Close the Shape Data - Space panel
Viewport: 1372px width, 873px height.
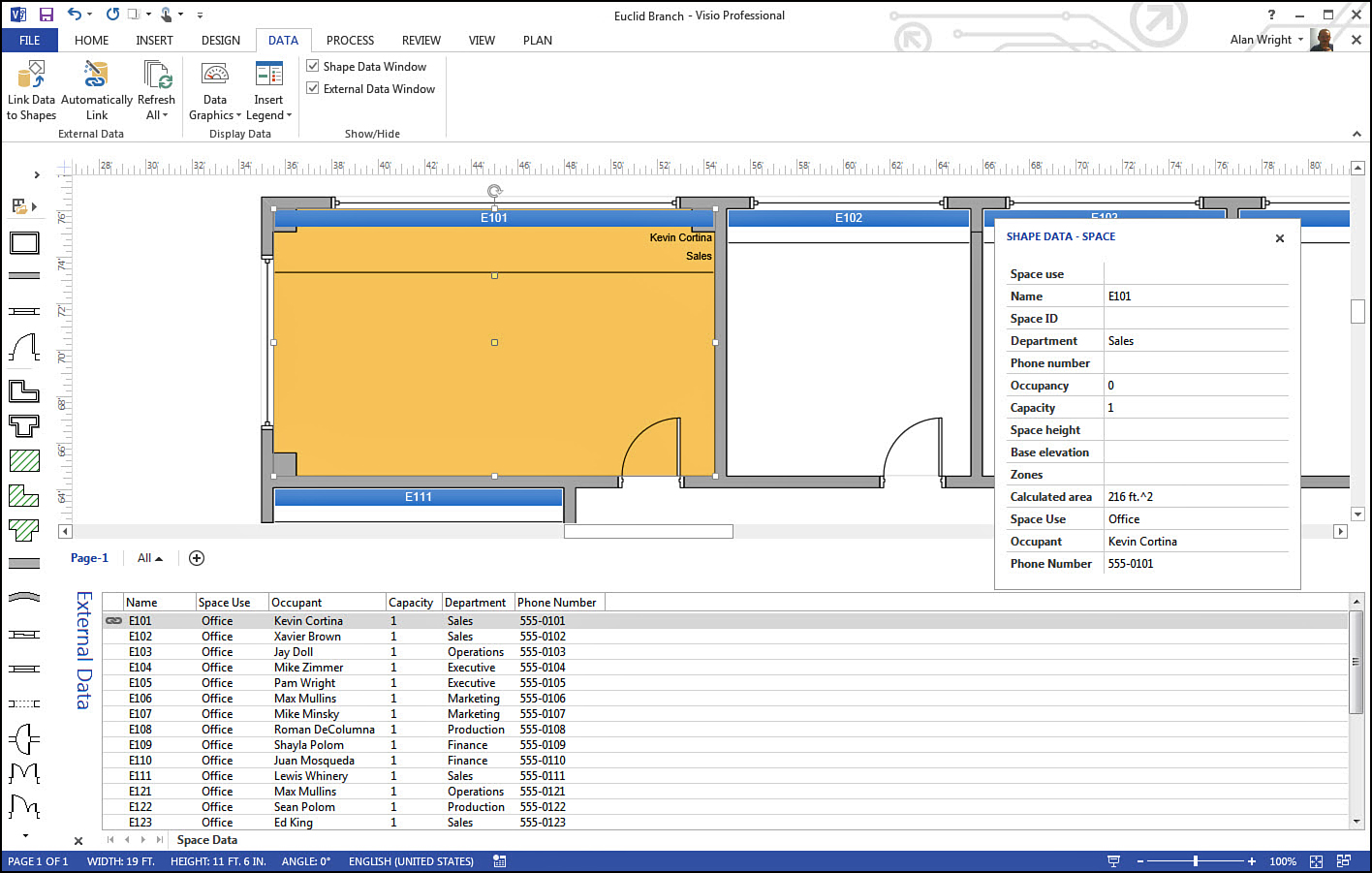[x=1280, y=238]
